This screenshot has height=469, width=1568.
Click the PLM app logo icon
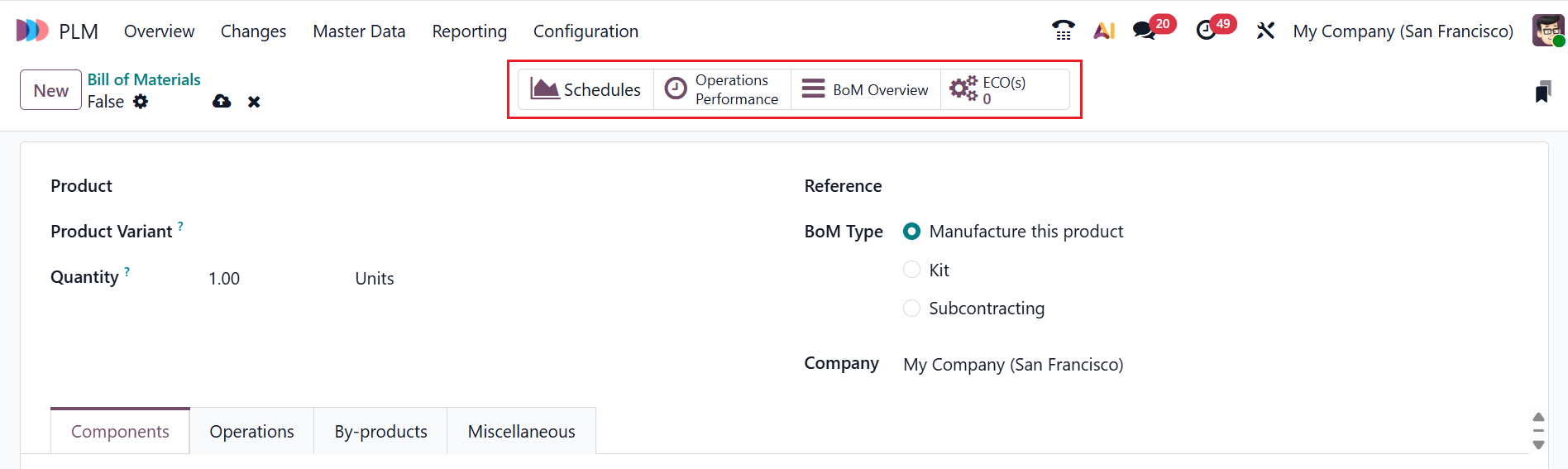point(32,31)
